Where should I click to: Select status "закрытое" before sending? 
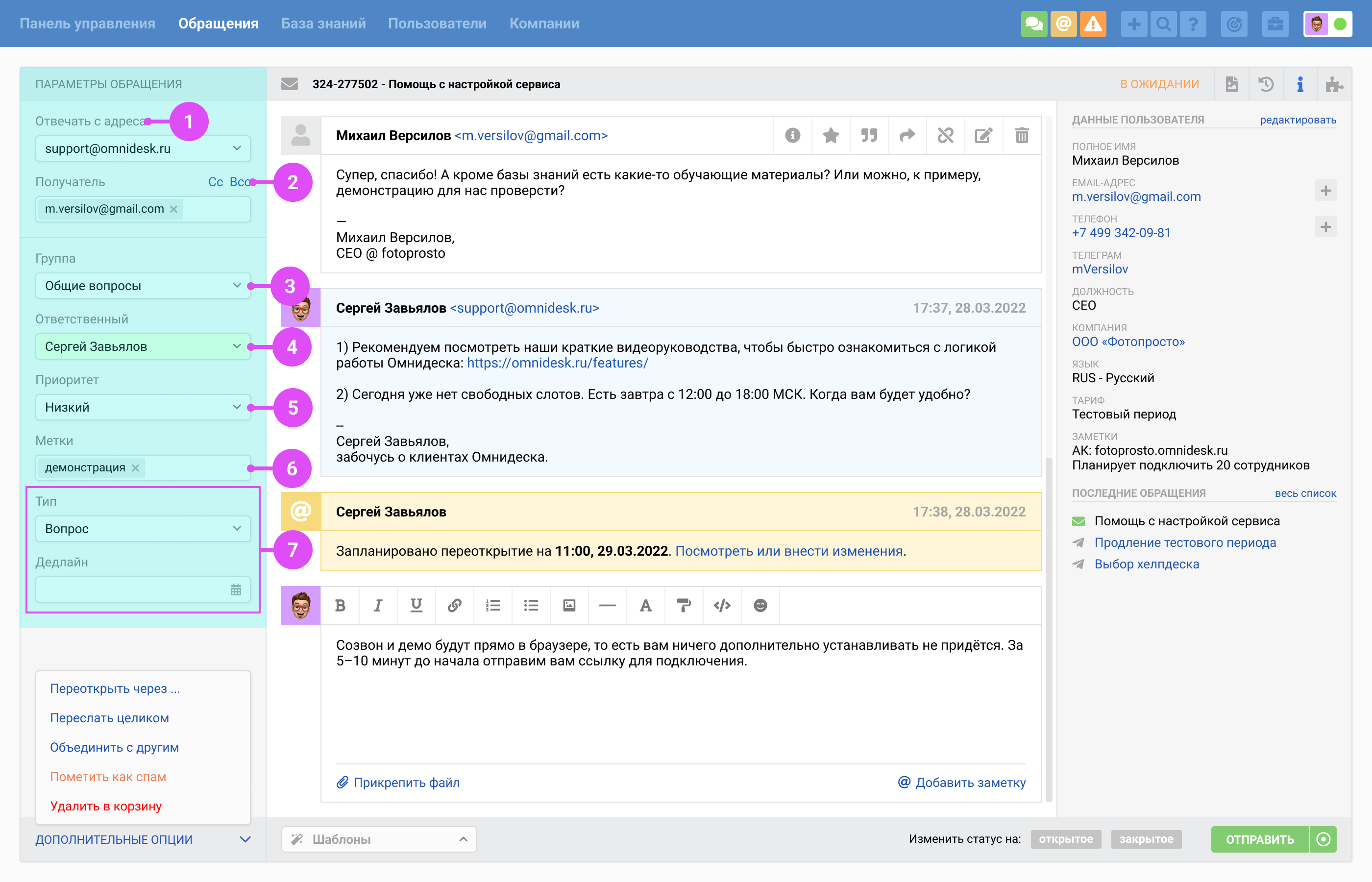click(1146, 839)
